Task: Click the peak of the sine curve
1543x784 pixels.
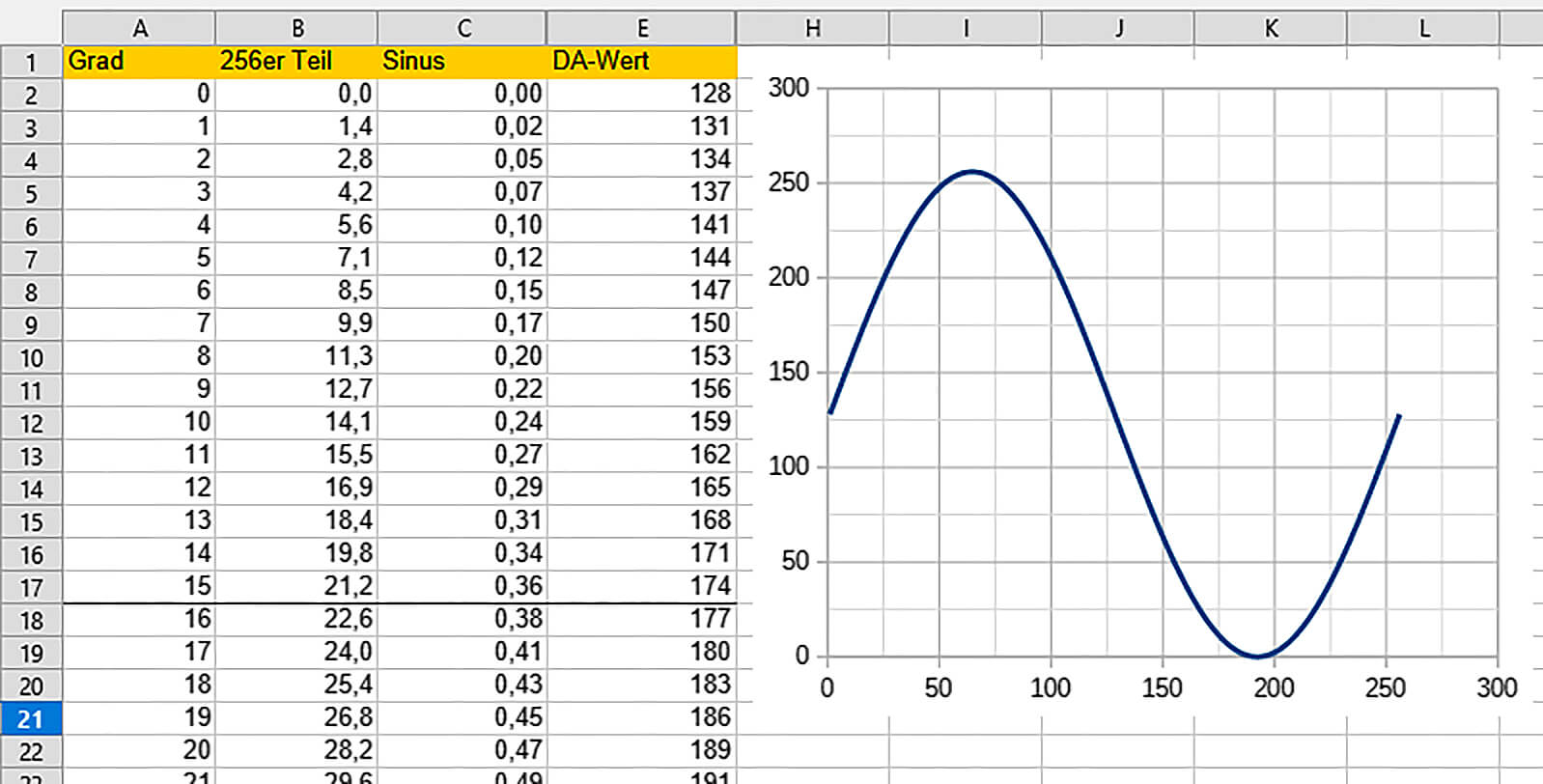Action: [x=971, y=172]
